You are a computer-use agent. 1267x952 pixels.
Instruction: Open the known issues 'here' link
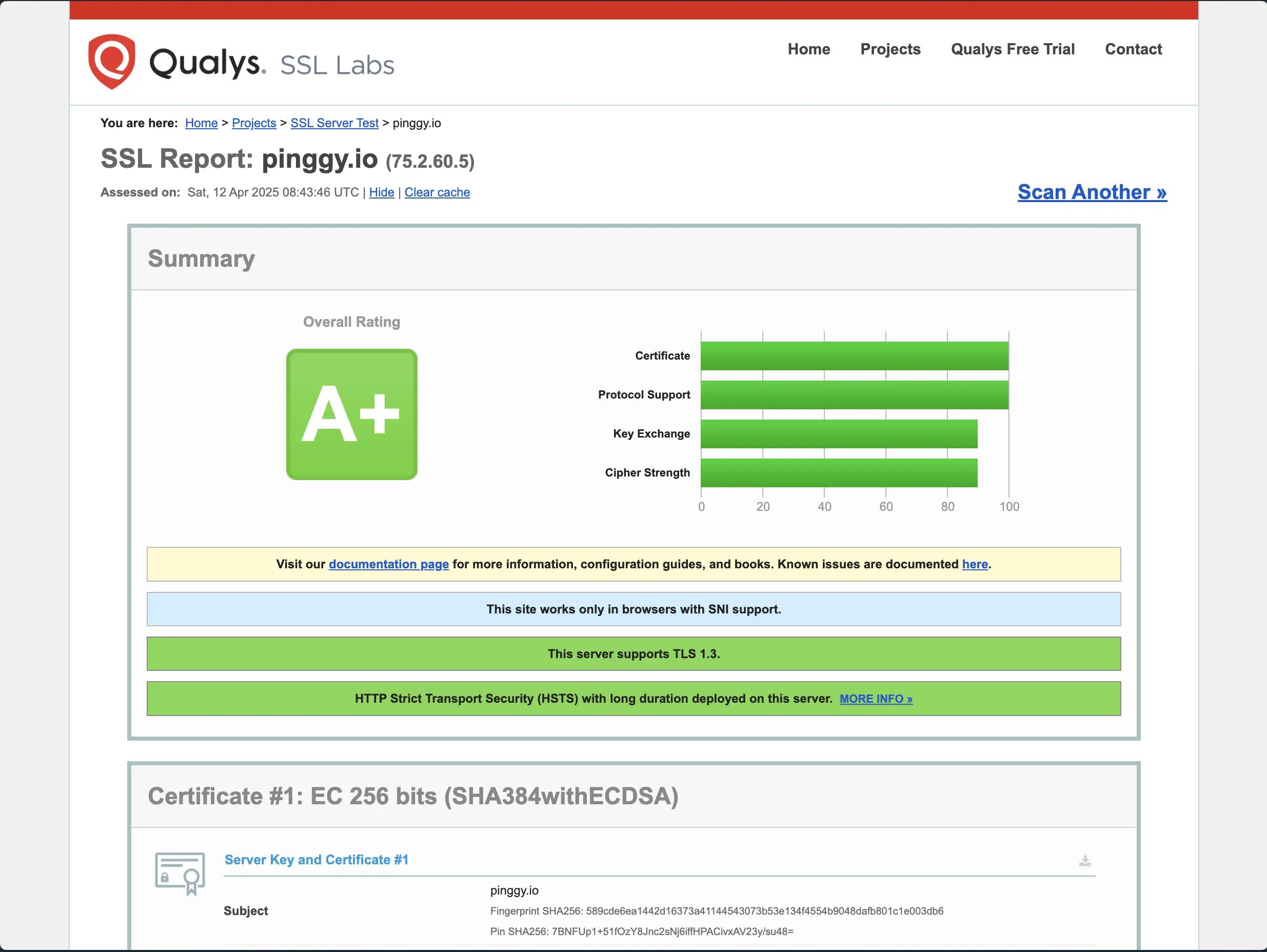pos(975,564)
